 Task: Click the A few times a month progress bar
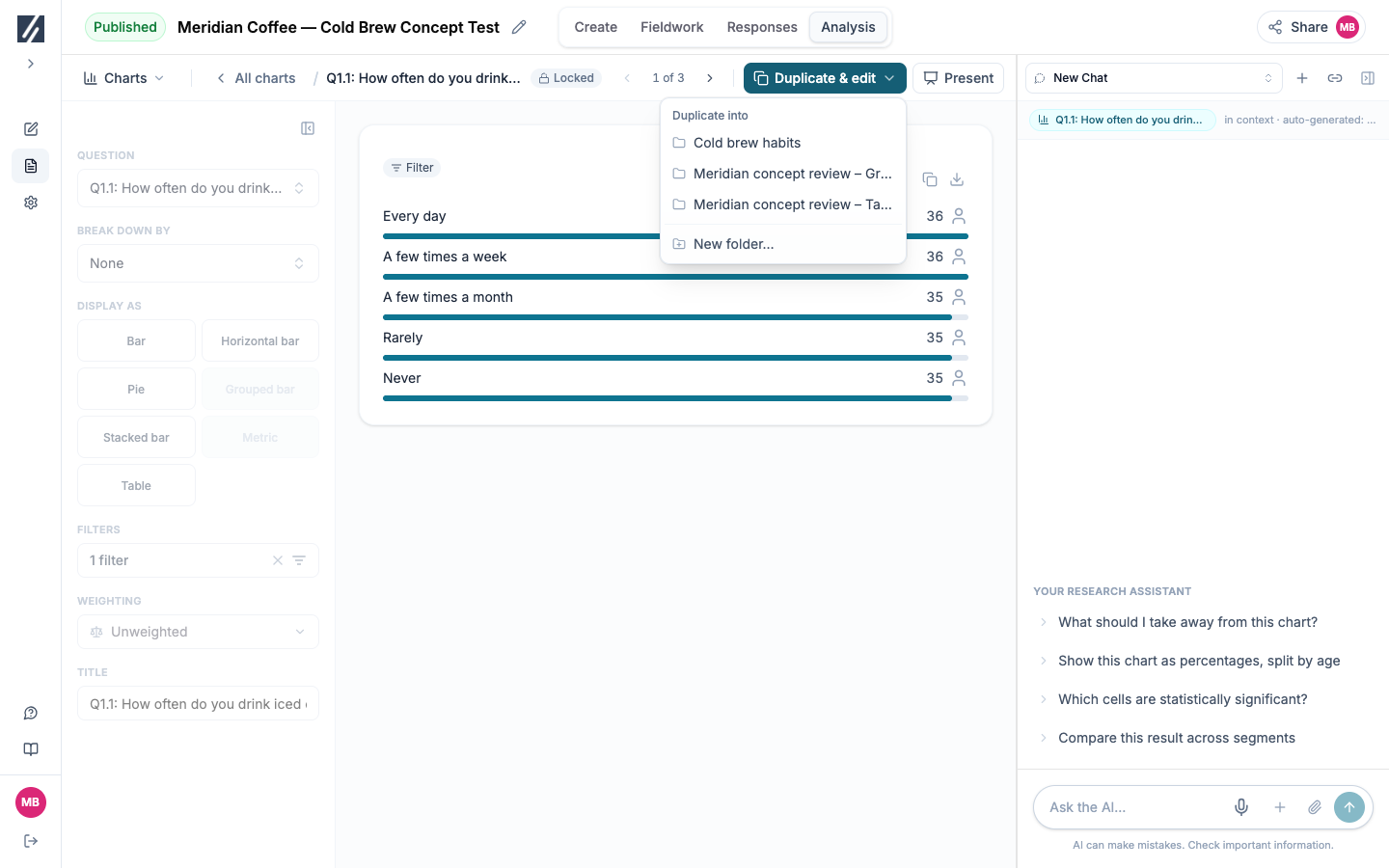pos(675,317)
